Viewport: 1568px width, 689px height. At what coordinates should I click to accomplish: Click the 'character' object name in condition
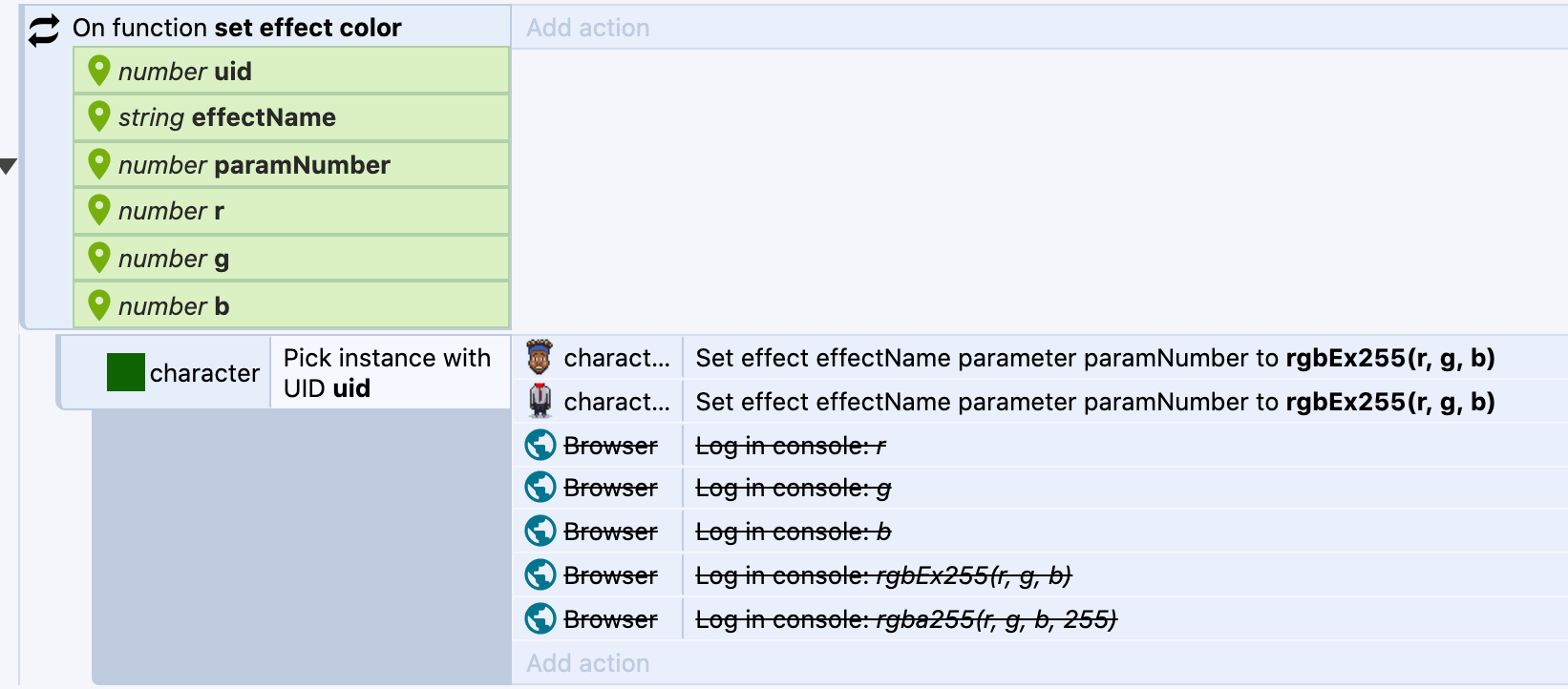click(x=204, y=373)
